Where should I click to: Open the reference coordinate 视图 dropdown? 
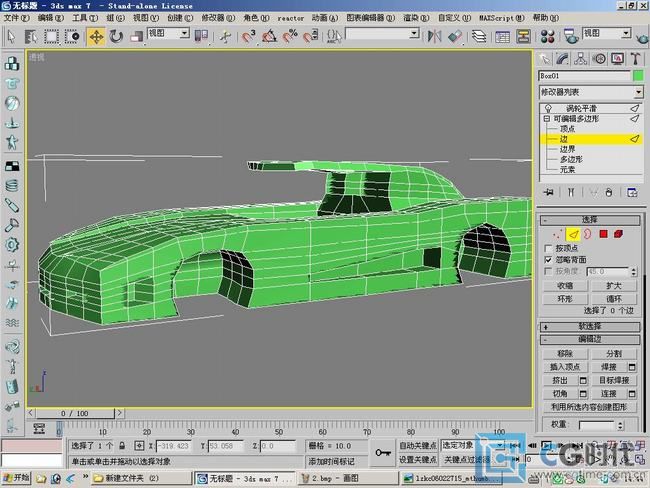click(x=168, y=34)
